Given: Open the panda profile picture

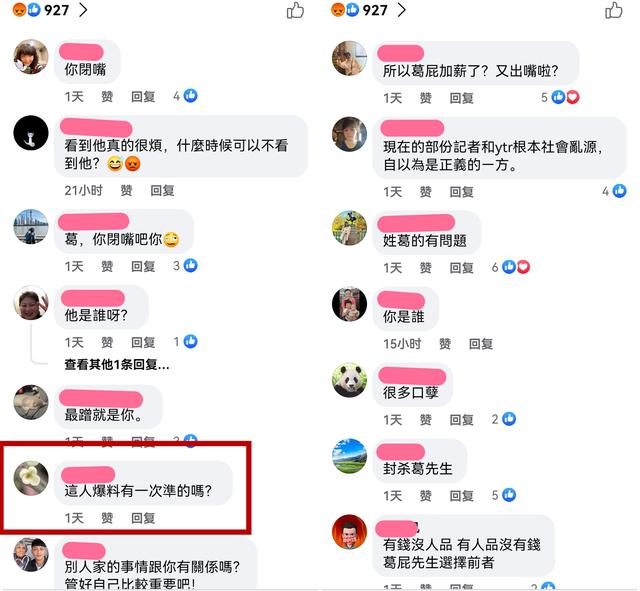Looking at the screenshot, I should click(349, 380).
